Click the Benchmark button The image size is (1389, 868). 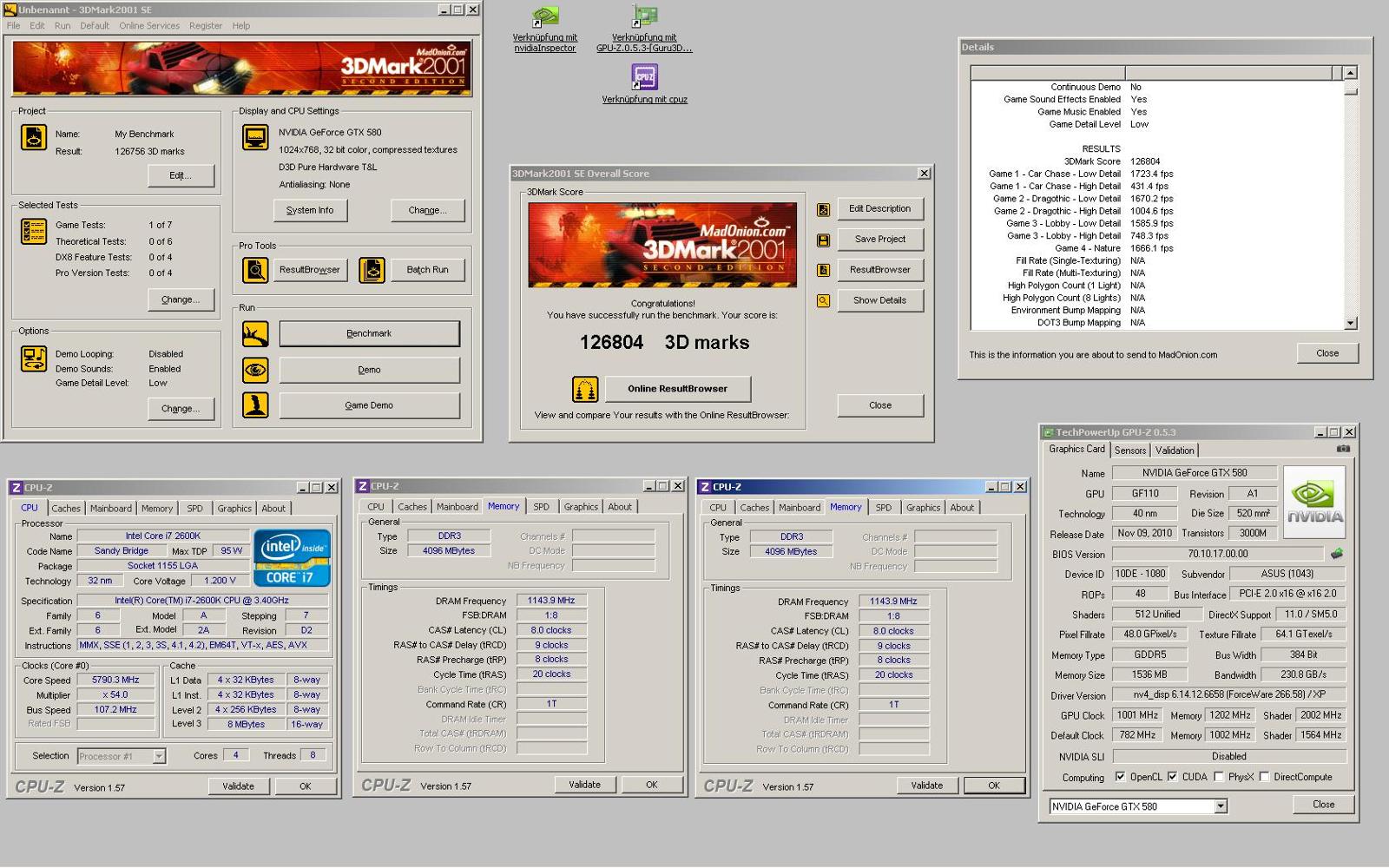369,333
